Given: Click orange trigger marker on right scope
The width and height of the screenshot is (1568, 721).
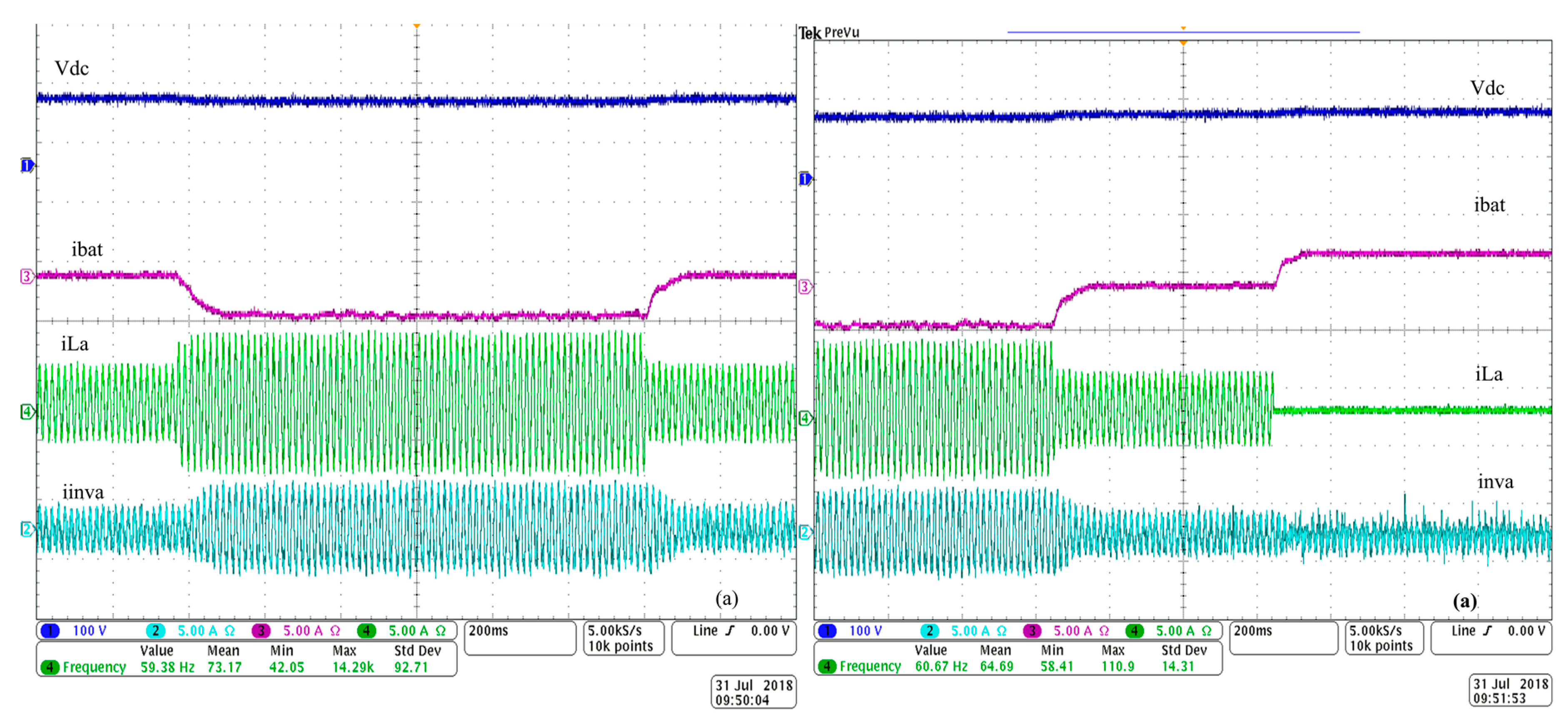Looking at the screenshot, I should (x=1183, y=42).
